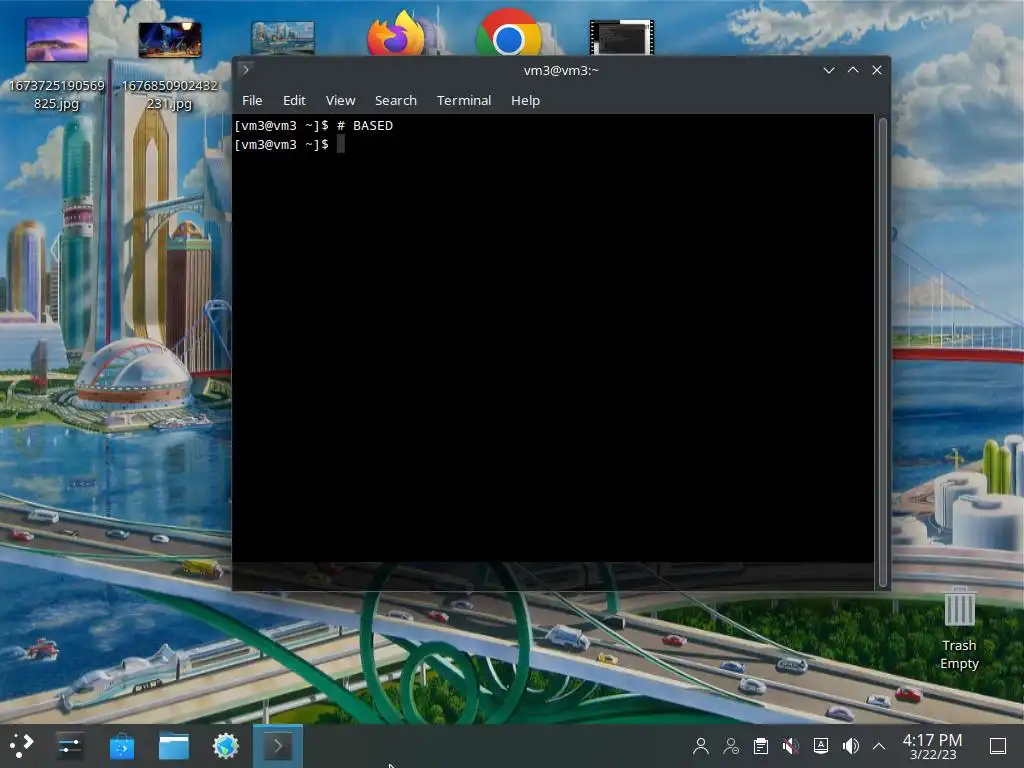Click the vm3@vm3:~ window title

tap(561, 71)
